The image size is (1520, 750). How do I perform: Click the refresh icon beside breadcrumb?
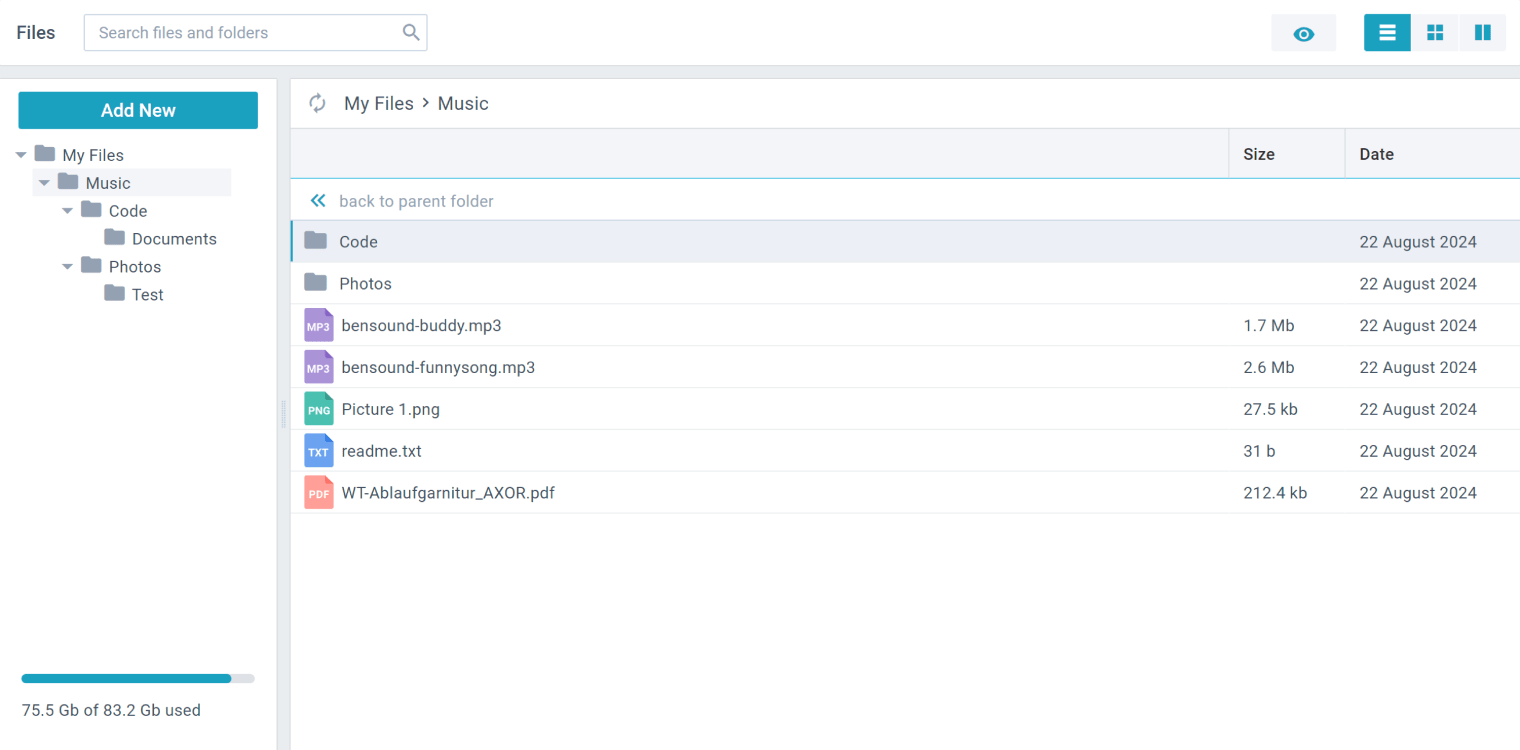[317, 103]
